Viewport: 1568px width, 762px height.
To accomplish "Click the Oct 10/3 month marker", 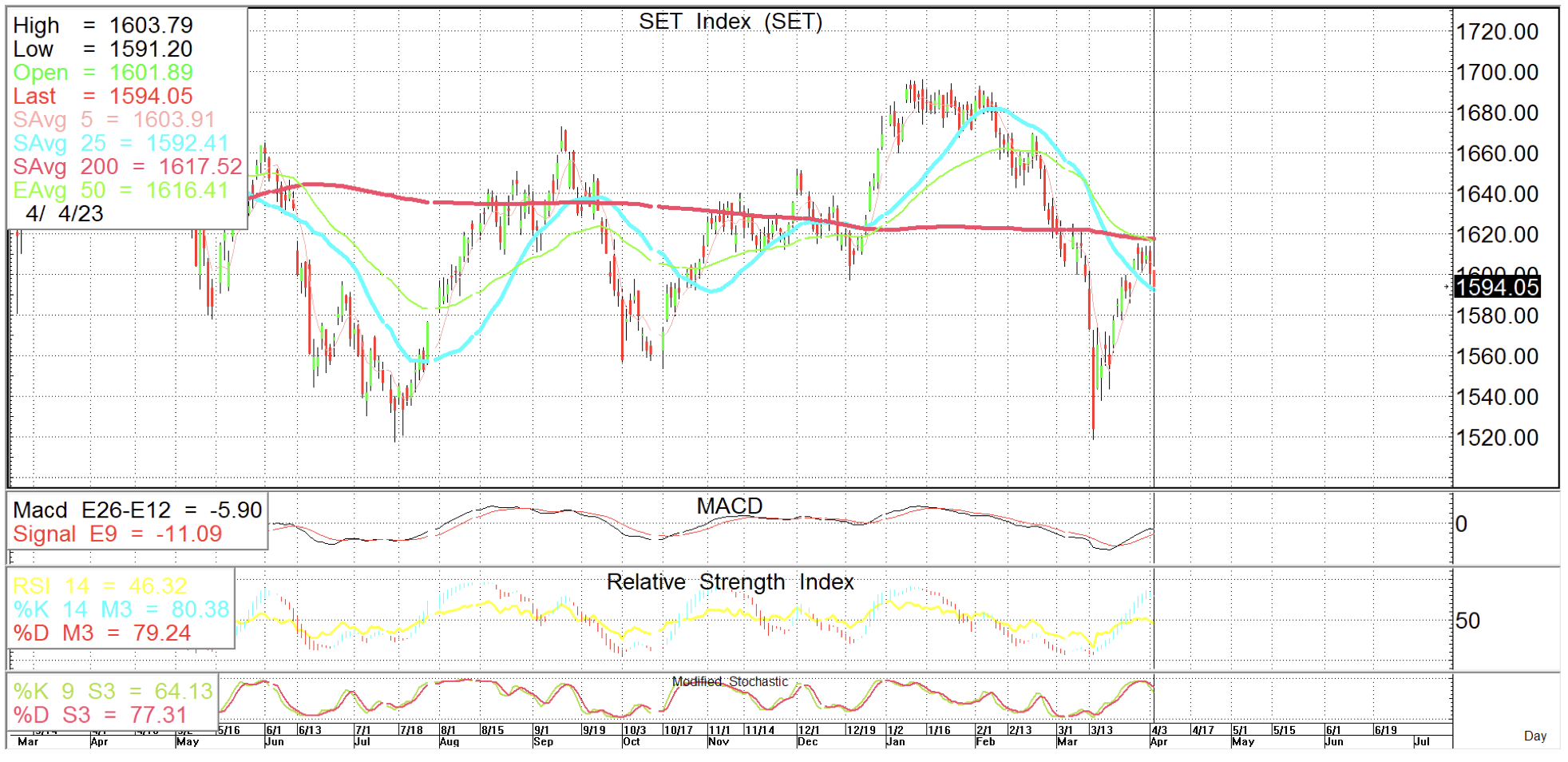I will click(635, 736).
